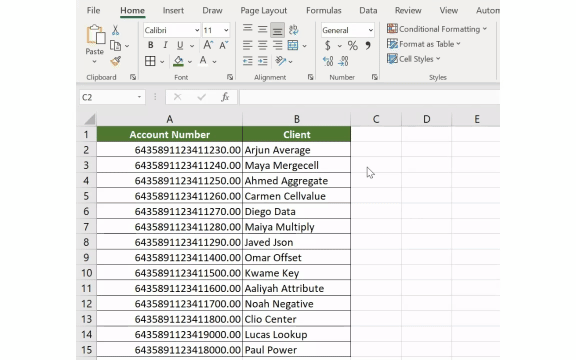Click Decrease Indent icon

[248, 61]
